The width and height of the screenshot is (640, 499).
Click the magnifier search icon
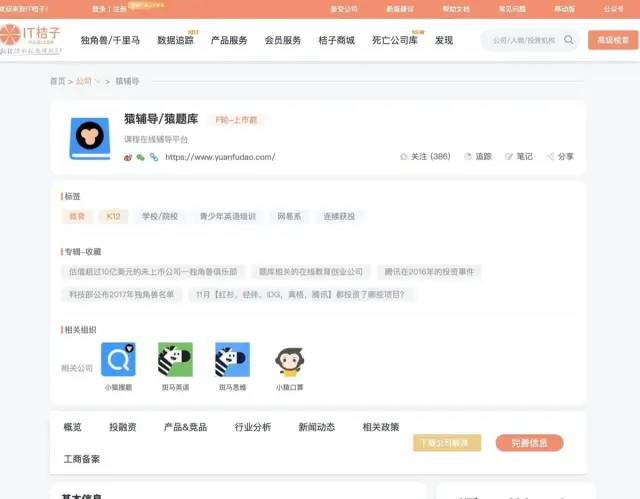(569, 40)
